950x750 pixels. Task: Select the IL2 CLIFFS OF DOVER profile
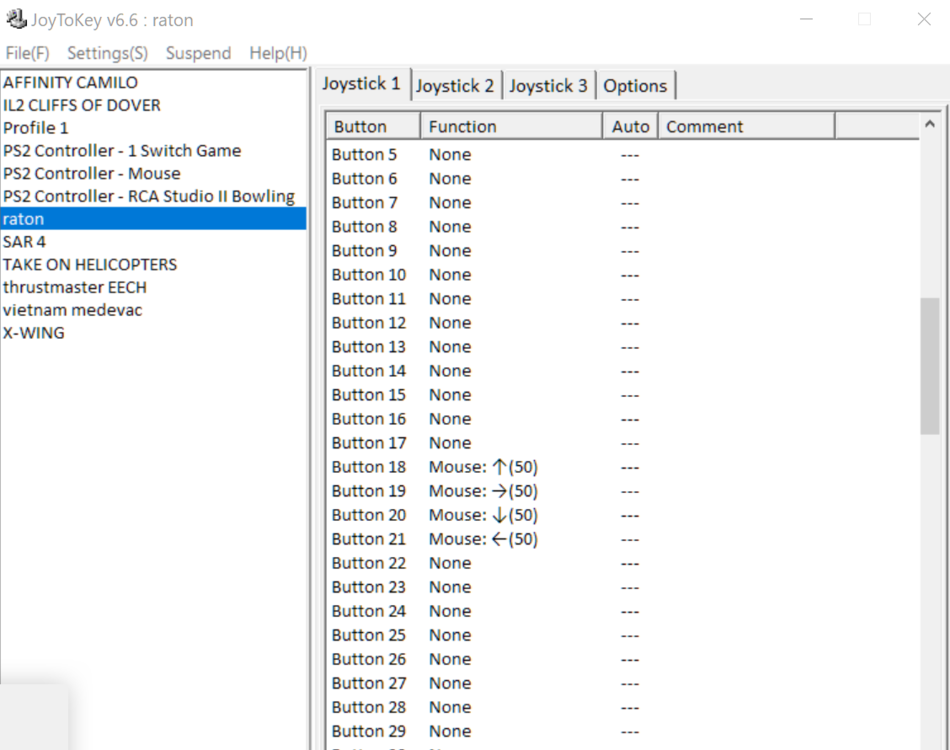(x=154, y=105)
